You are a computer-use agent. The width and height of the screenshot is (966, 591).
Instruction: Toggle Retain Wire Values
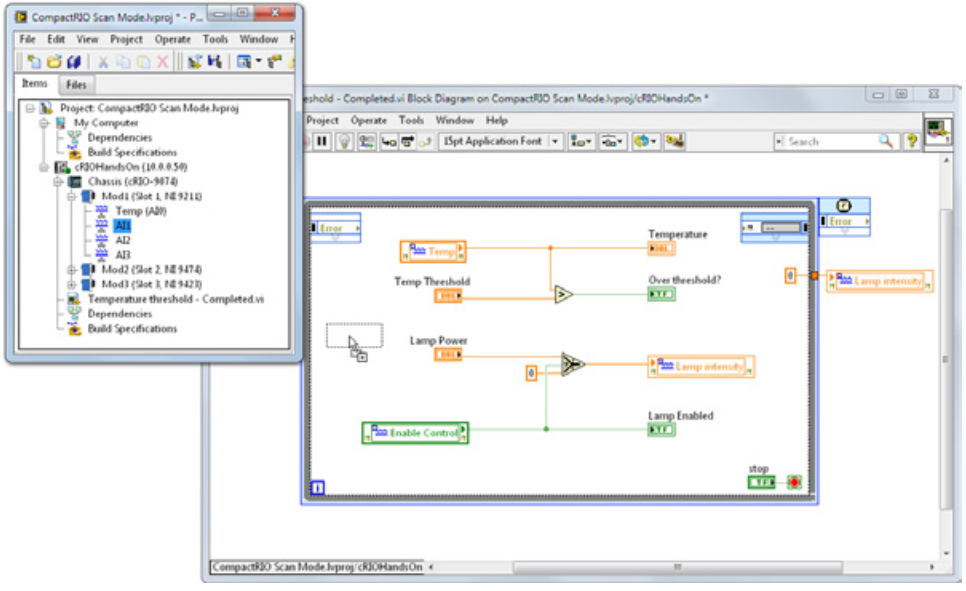click(366, 139)
